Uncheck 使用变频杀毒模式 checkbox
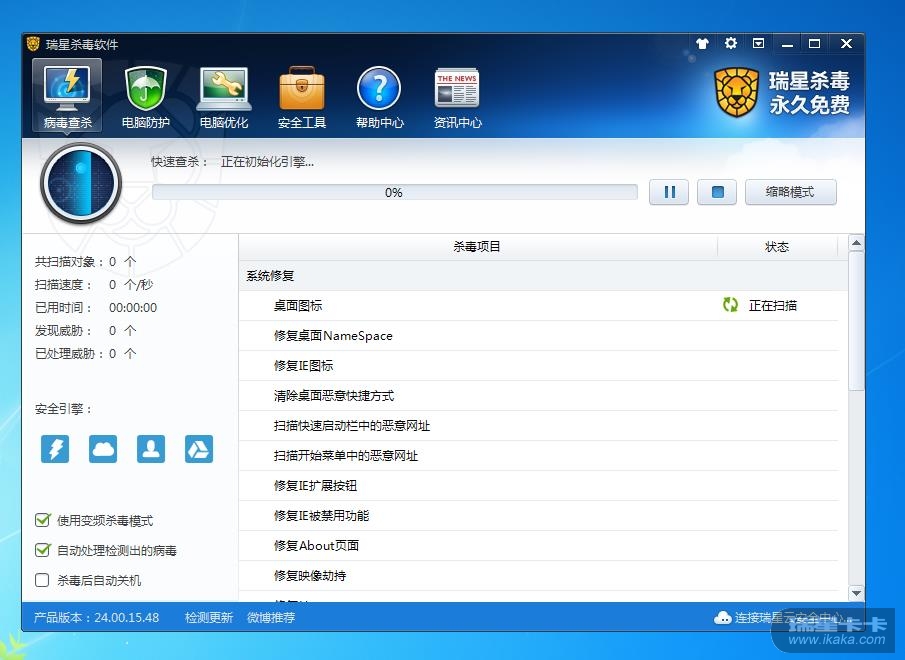The width and height of the screenshot is (905, 660). (42, 520)
